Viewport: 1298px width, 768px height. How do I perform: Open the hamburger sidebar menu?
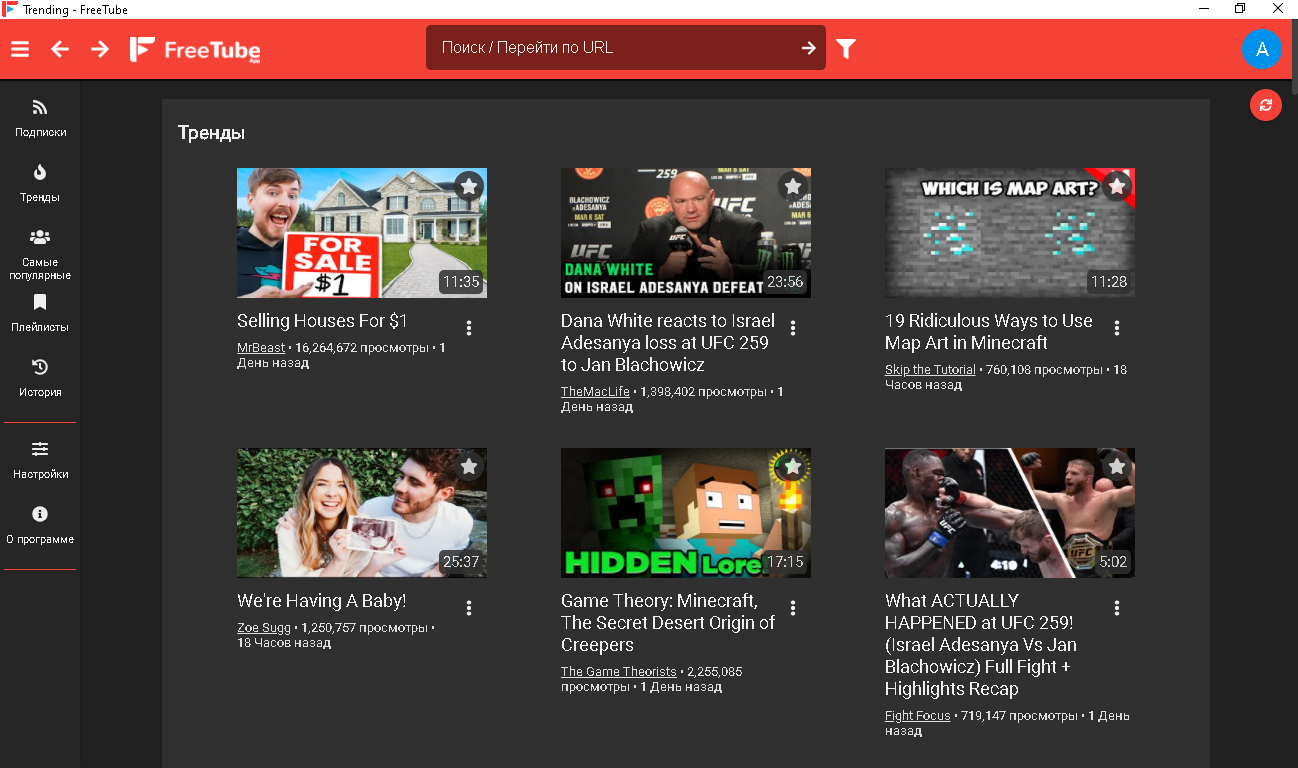(x=20, y=49)
